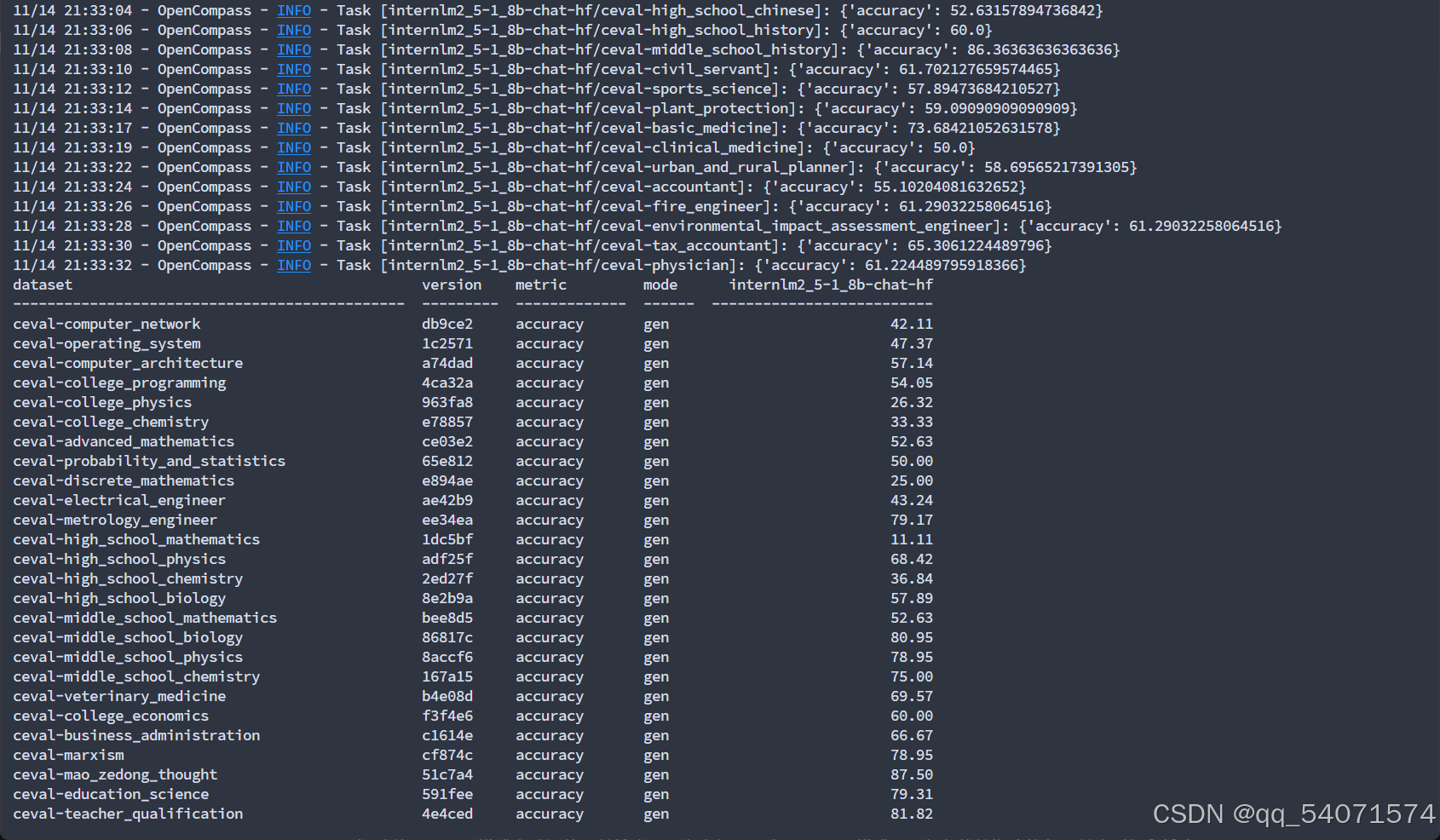Select the ceval-advanced_mathematics dataset name
This screenshot has height=840, width=1440.
pos(124,441)
